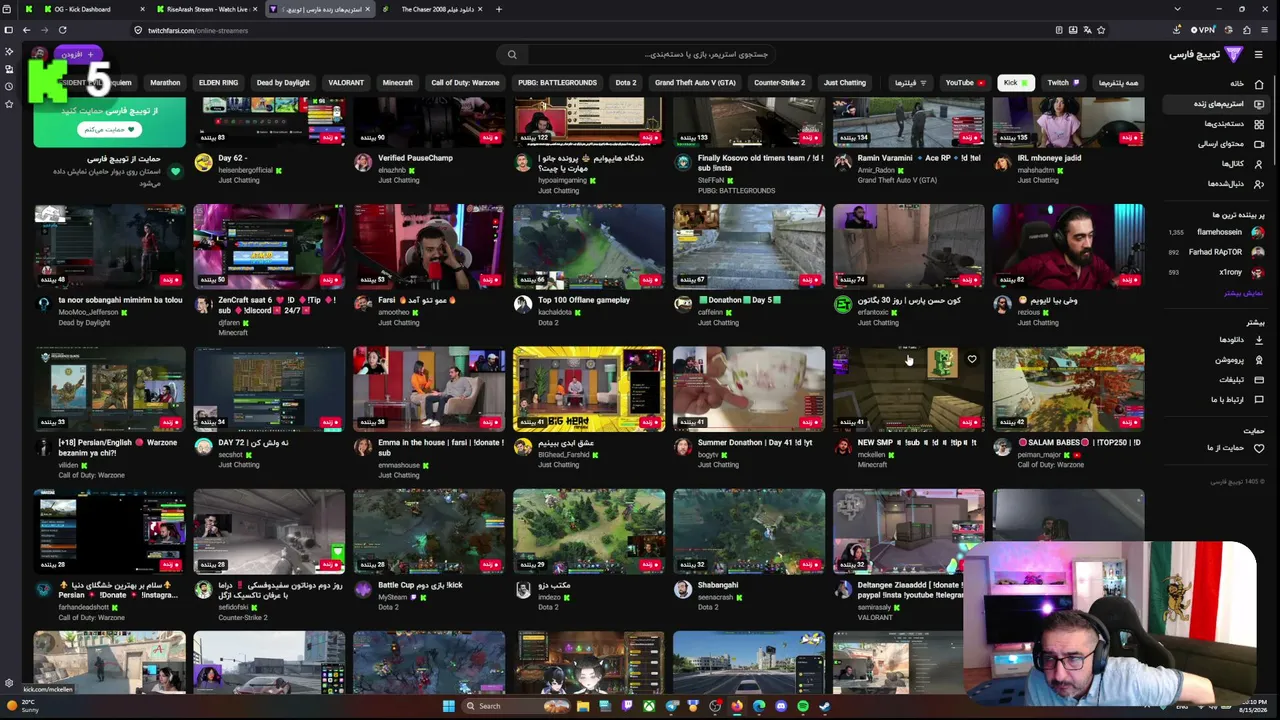Click the kachaldota channel avatar
The image size is (1280, 720).
click(523, 305)
